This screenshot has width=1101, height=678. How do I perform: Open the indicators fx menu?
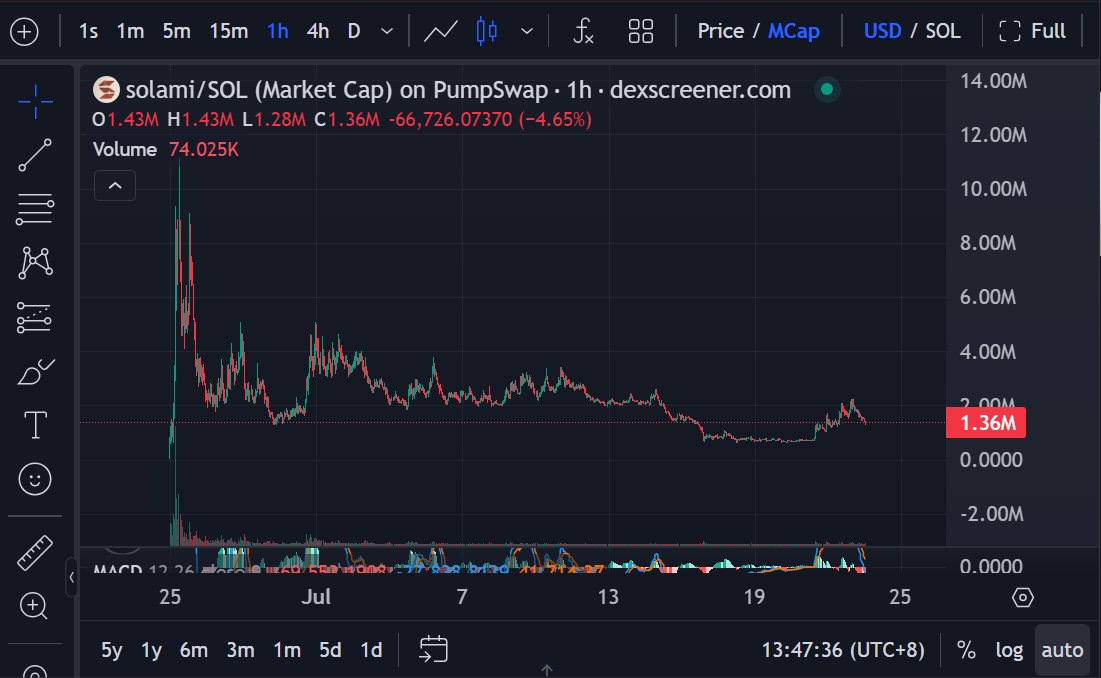click(x=583, y=32)
